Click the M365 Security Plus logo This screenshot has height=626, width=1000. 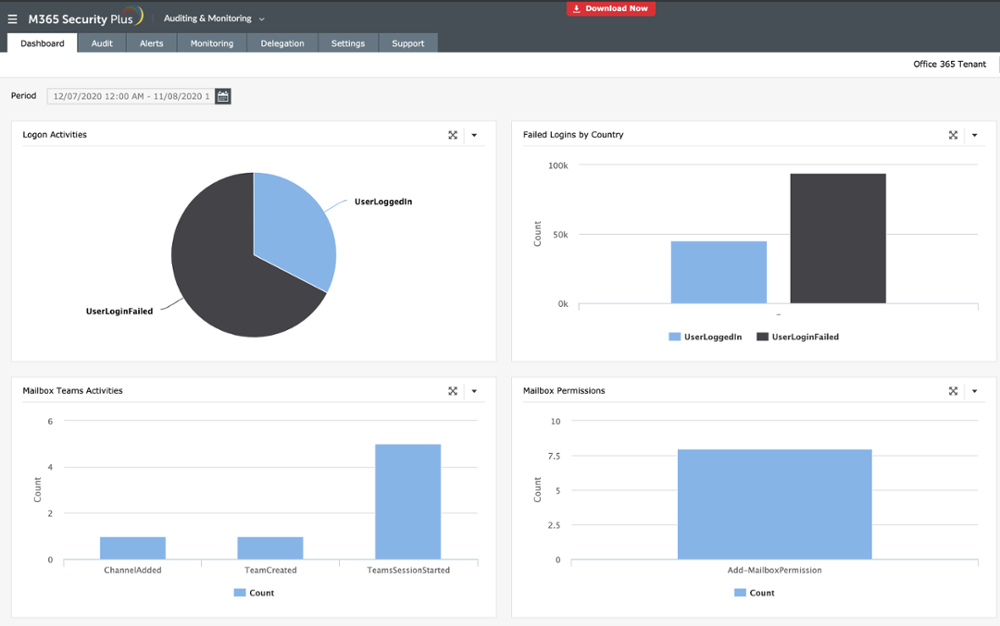[x=85, y=18]
